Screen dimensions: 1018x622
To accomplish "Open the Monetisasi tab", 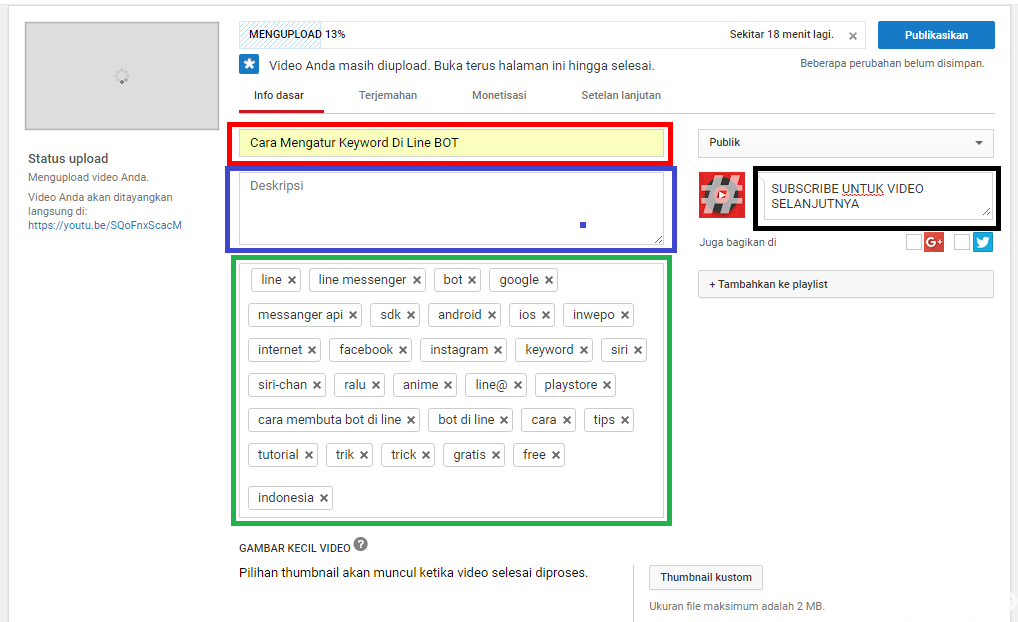I will (499, 95).
